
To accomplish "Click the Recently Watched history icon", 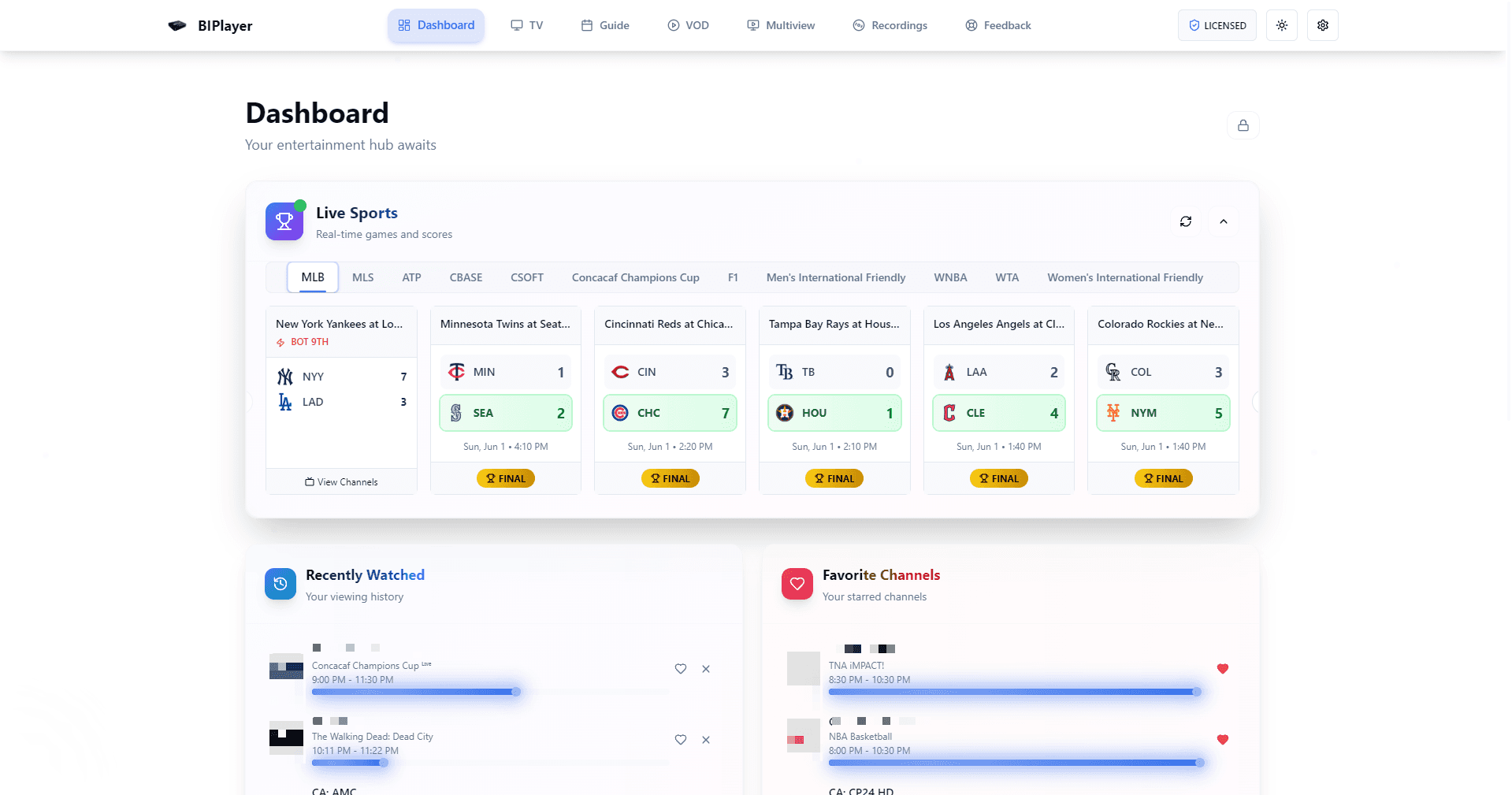I will (280, 584).
